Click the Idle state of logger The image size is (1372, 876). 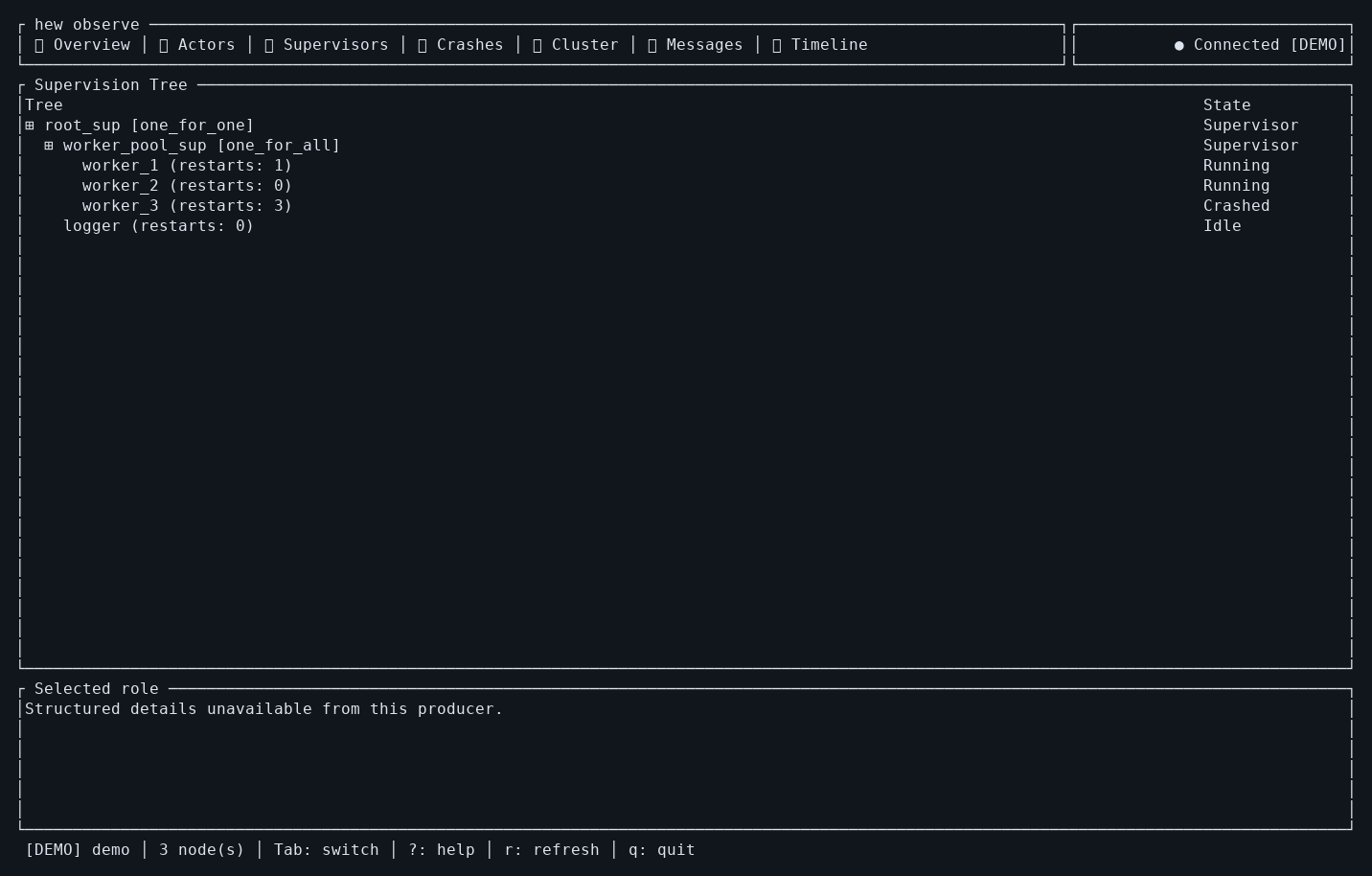coord(1223,226)
